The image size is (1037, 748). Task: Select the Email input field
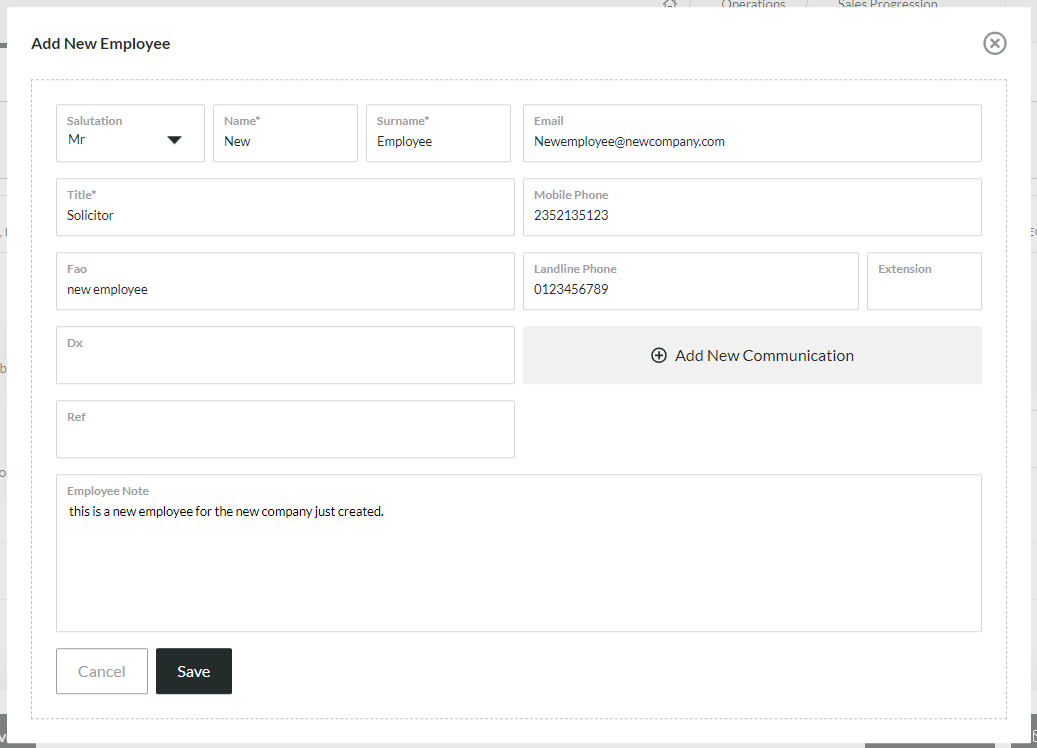752,133
